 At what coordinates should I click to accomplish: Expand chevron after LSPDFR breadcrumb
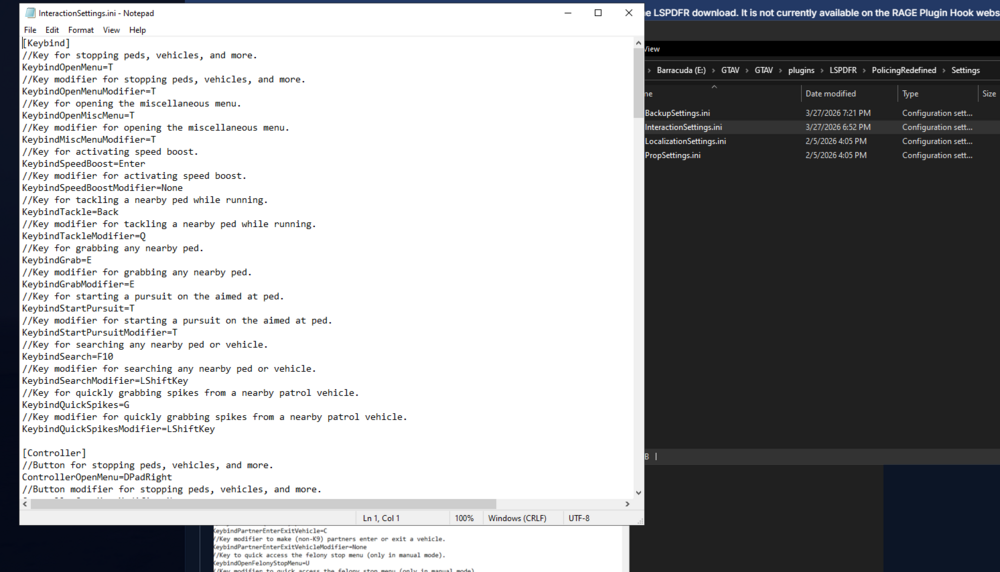(x=864, y=70)
